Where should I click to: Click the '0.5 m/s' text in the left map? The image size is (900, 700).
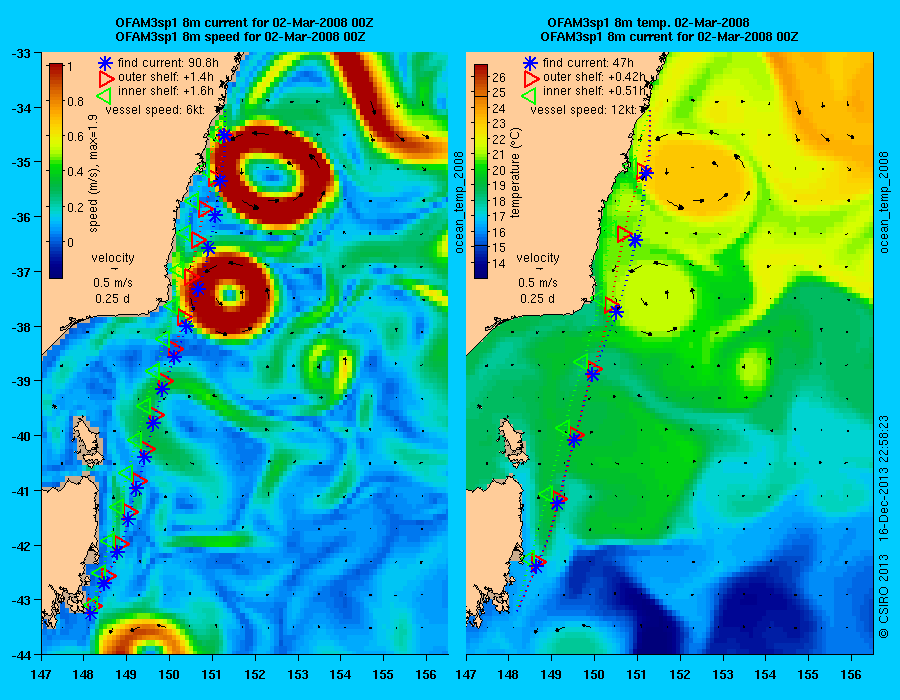(x=112, y=283)
